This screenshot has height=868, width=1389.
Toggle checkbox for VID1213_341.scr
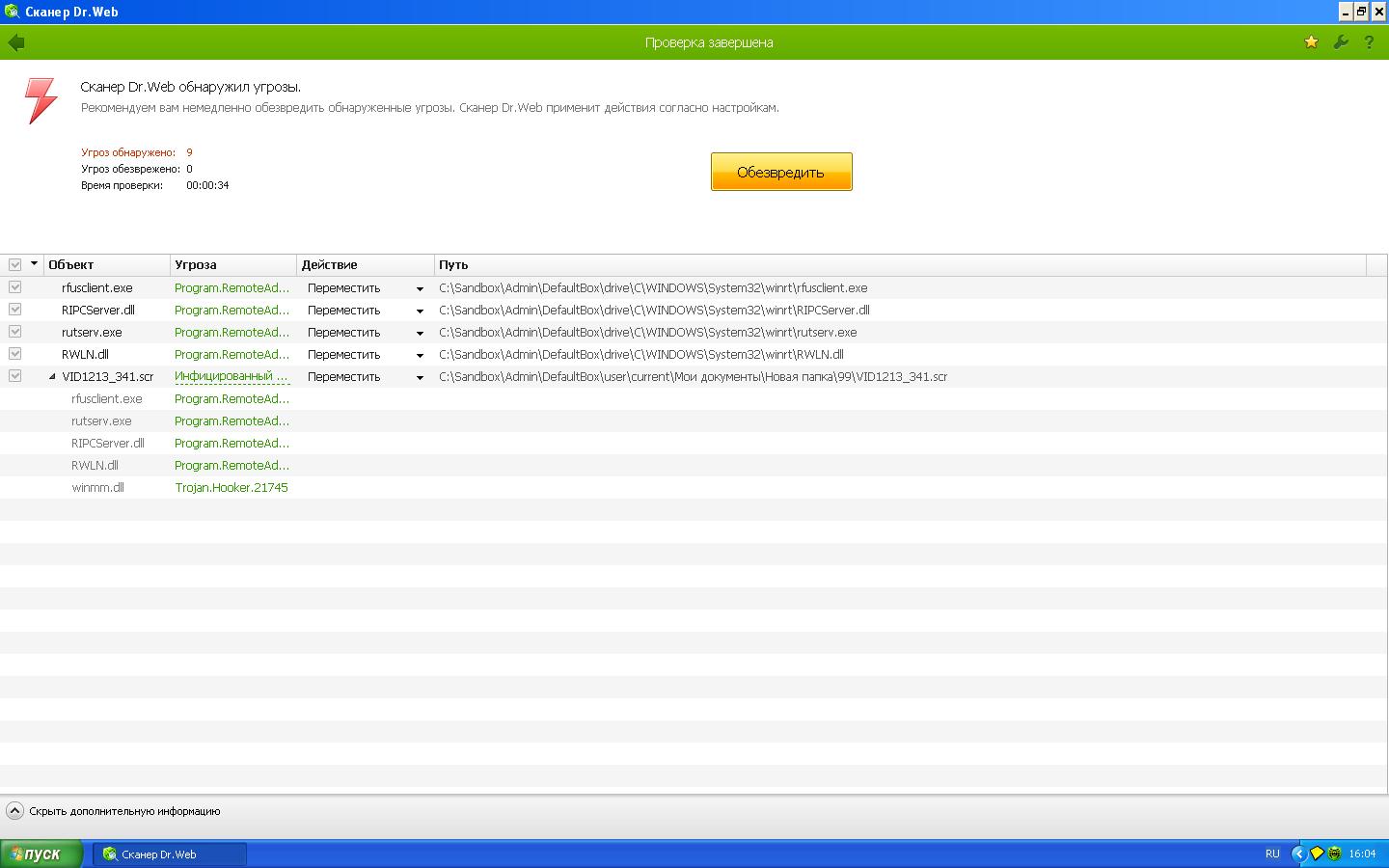click(x=14, y=376)
